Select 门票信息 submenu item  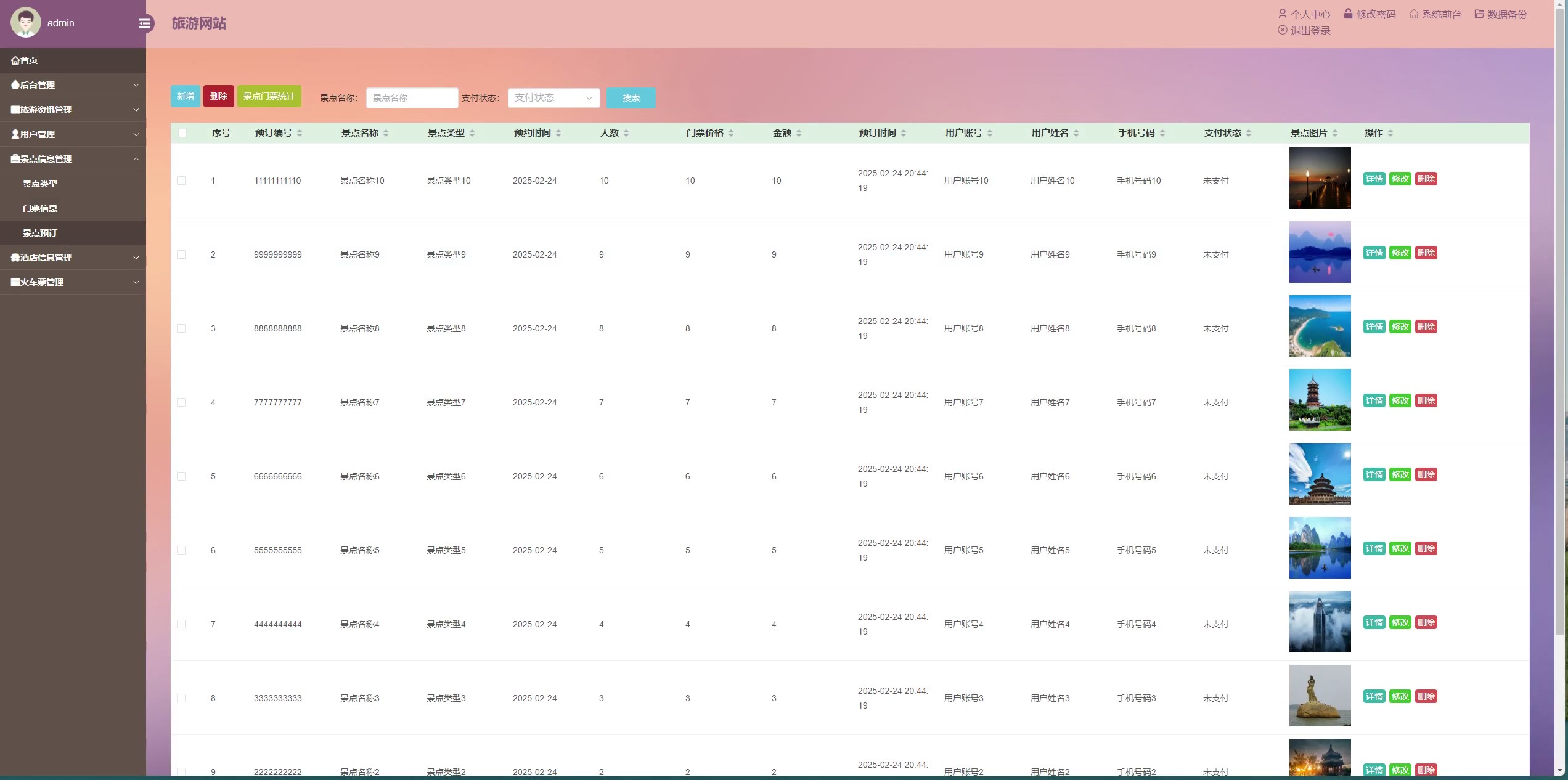pos(40,208)
